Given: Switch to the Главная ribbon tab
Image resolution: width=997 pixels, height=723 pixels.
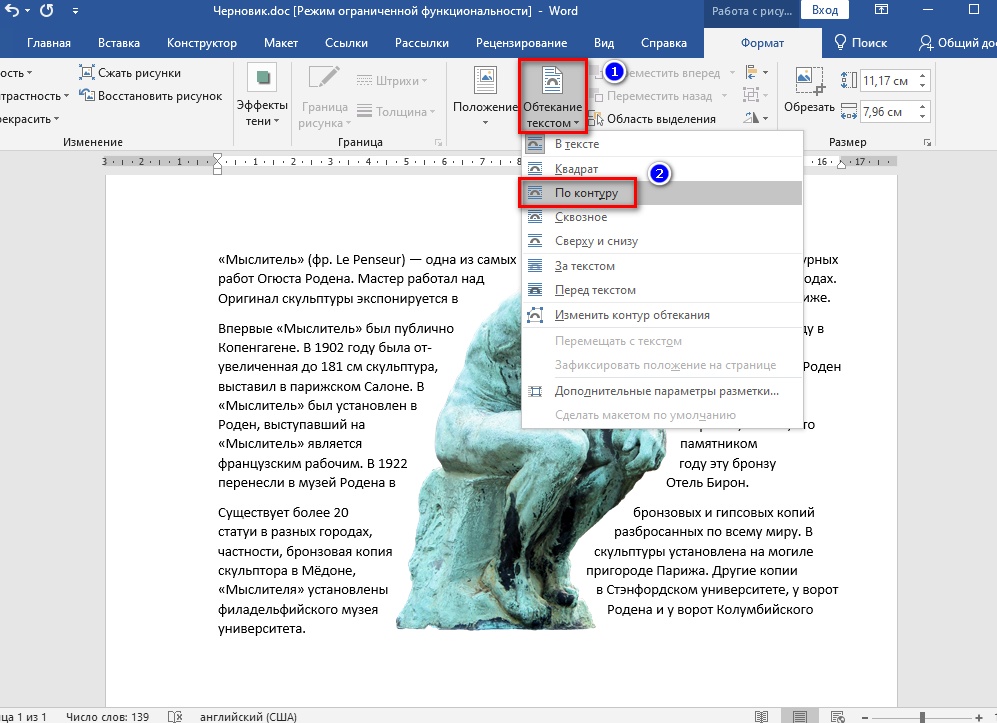Looking at the screenshot, I should (x=49, y=43).
